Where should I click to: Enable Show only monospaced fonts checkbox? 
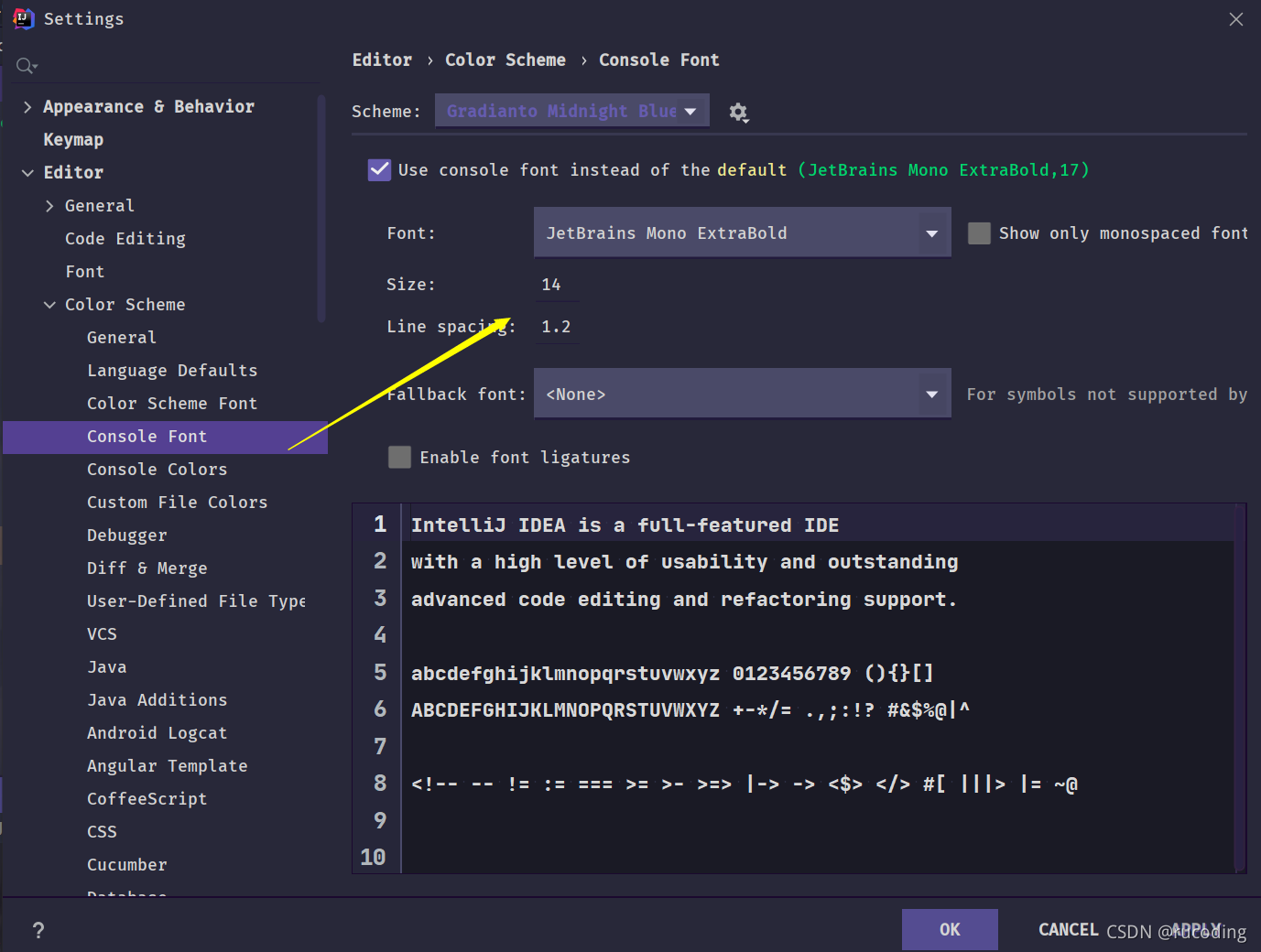(979, 233)
